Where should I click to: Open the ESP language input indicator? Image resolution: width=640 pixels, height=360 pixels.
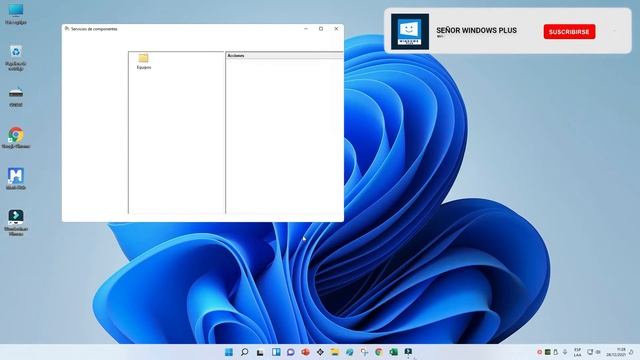[578, 352]
